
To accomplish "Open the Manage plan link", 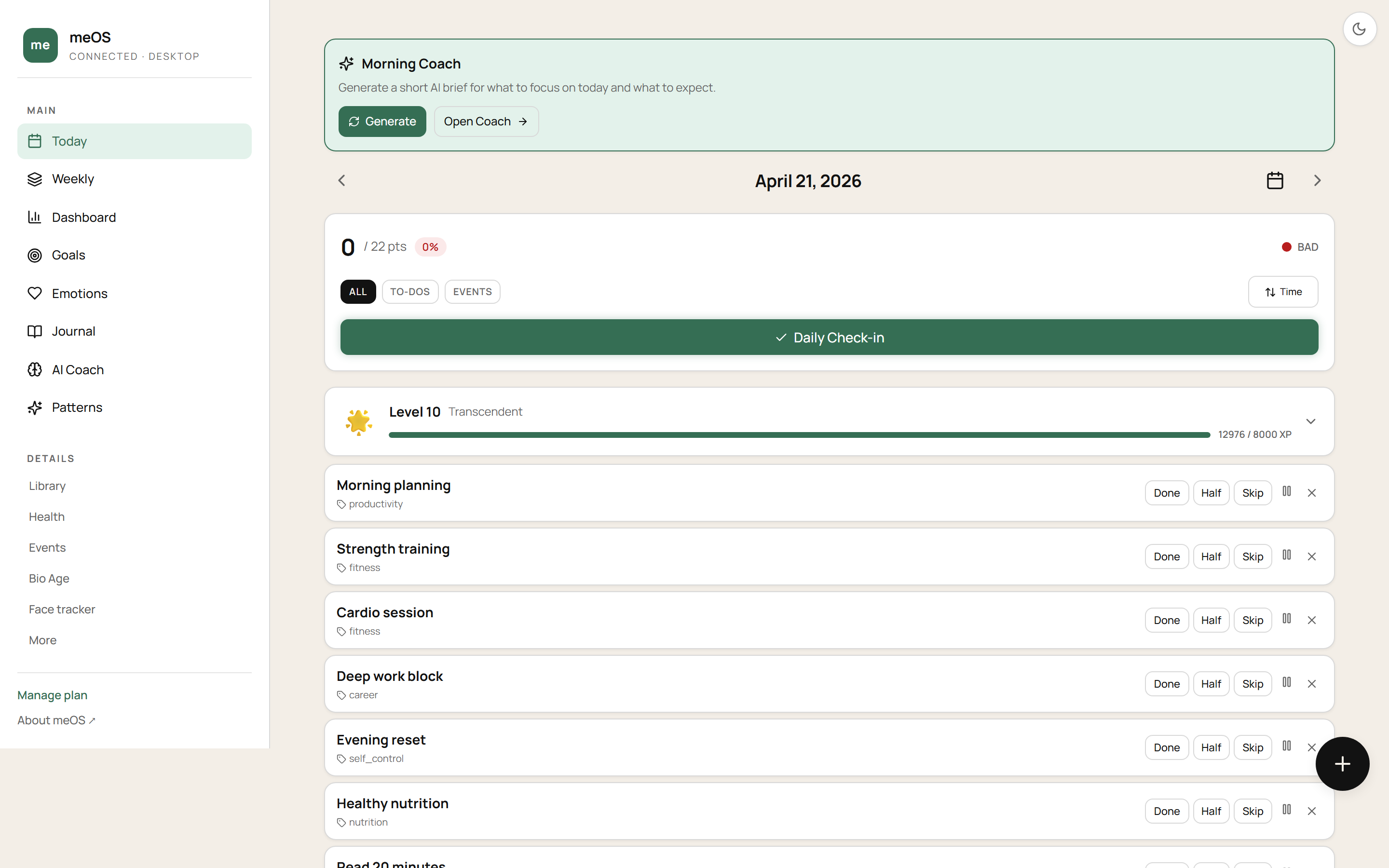I will coord(52,694).
